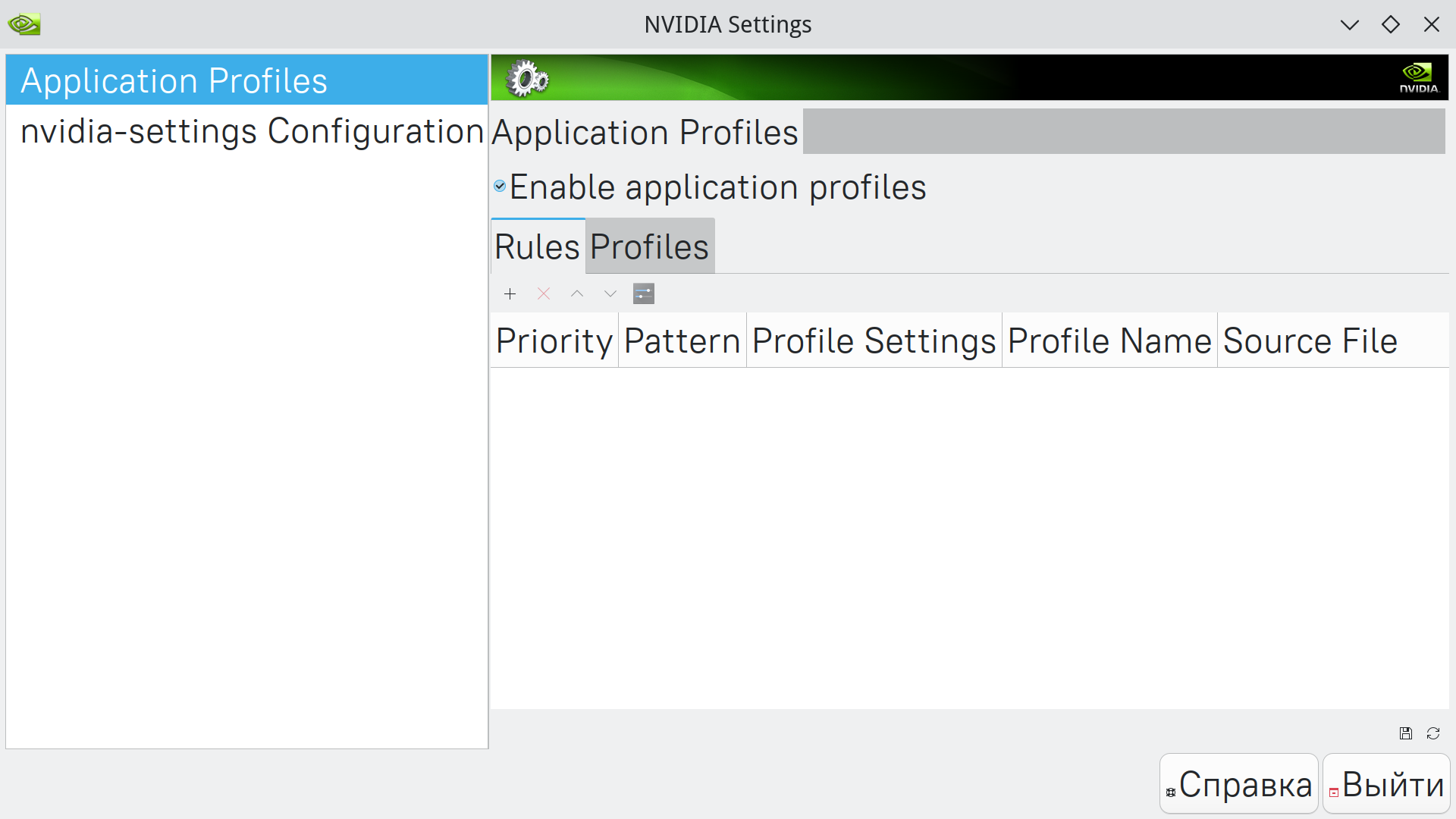This screenshot has height=819, width=1456.
Task: Reload profiles with the refresh icon
Action: (1433, 733)
